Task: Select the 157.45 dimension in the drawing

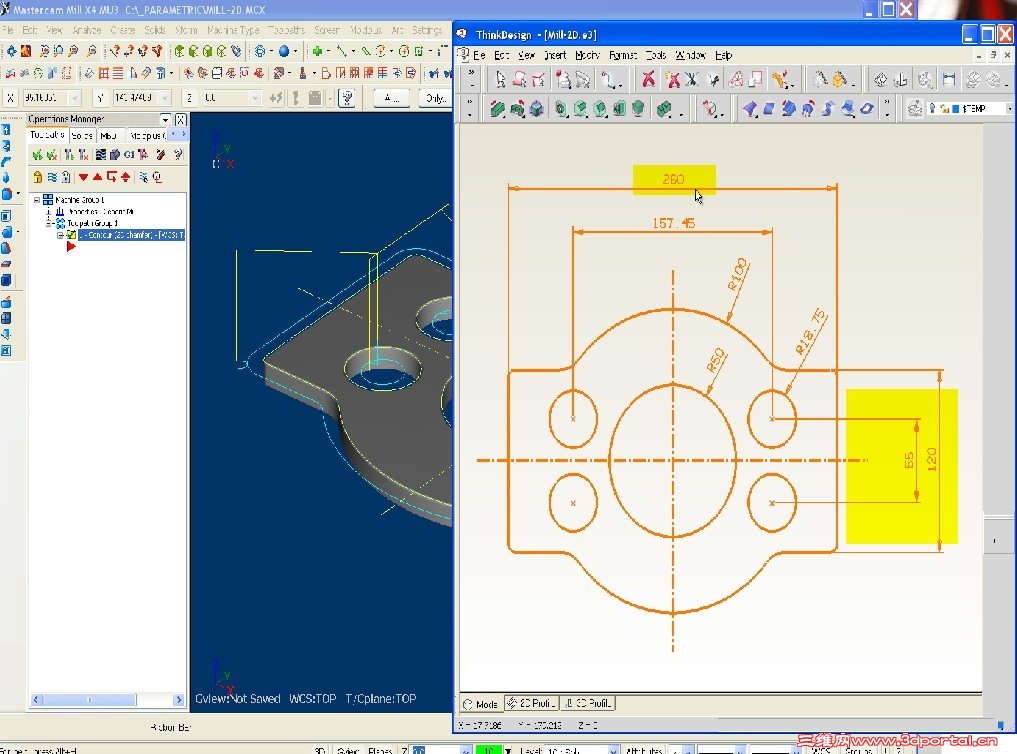Action: click(x=673, y=224)
